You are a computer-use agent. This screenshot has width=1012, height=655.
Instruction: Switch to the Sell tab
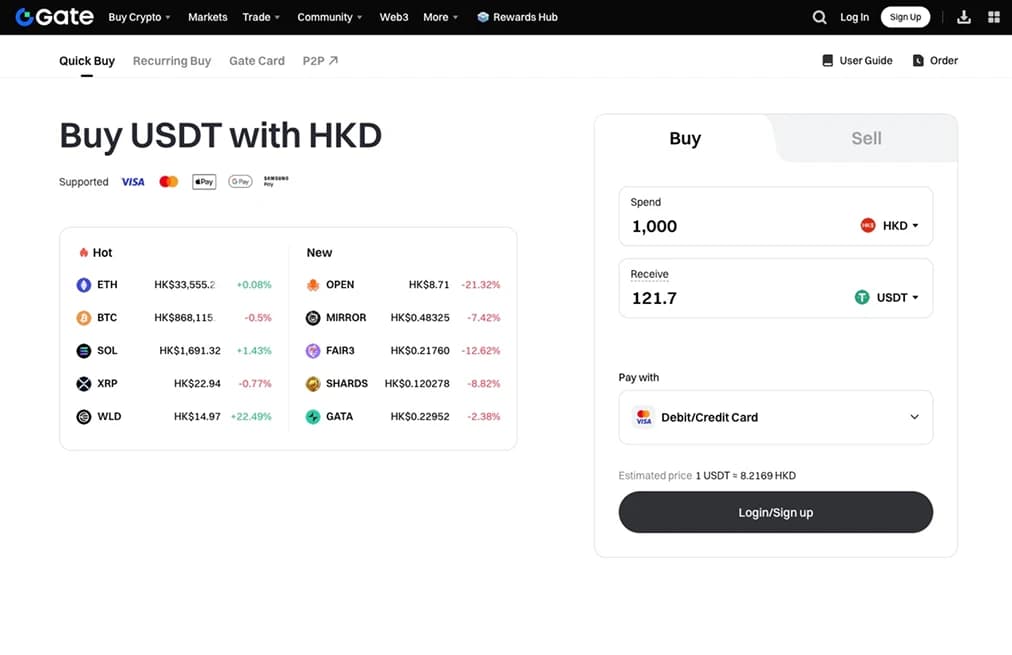[866, 138]
